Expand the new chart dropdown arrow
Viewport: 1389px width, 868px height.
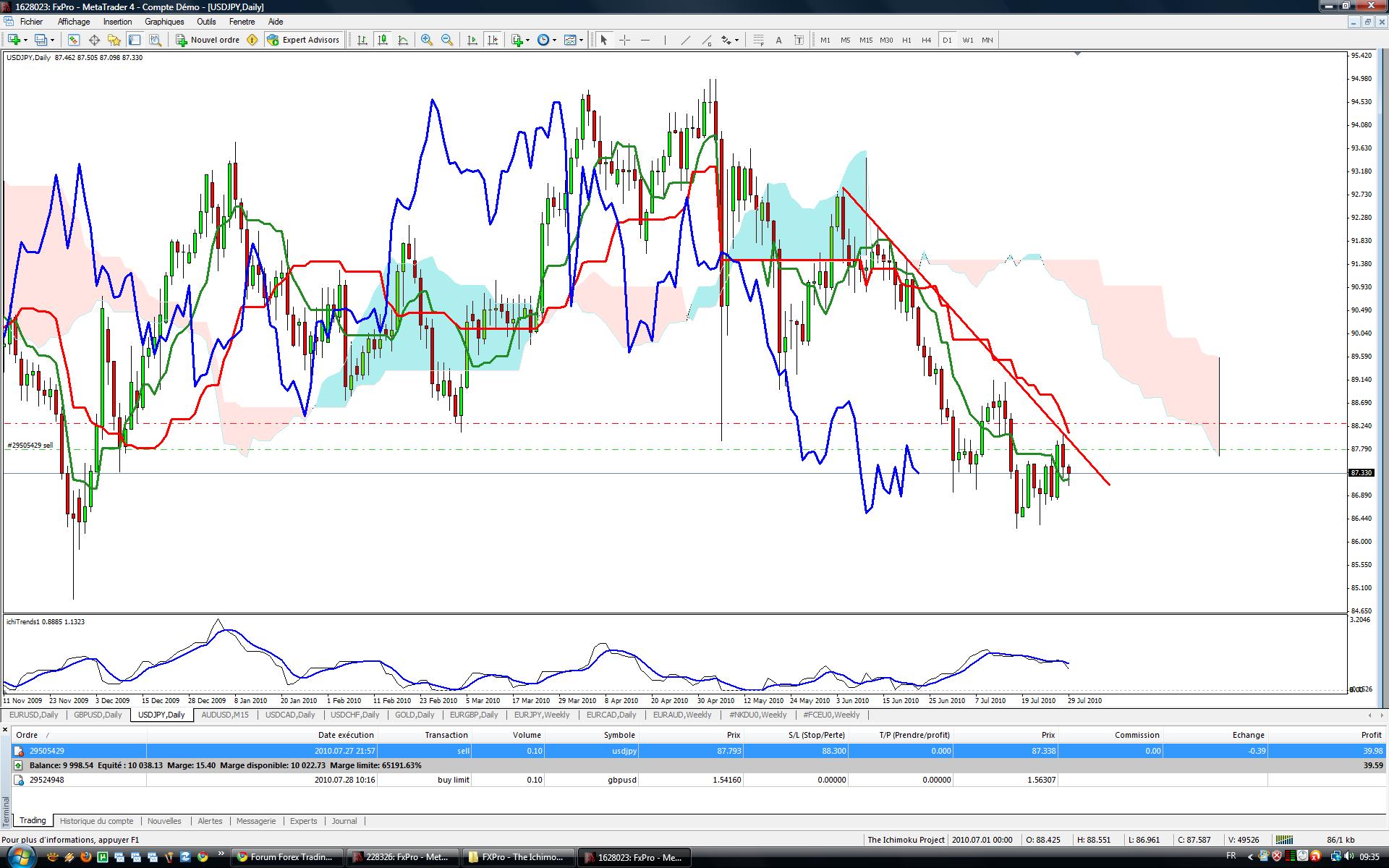tap(26, 40)
